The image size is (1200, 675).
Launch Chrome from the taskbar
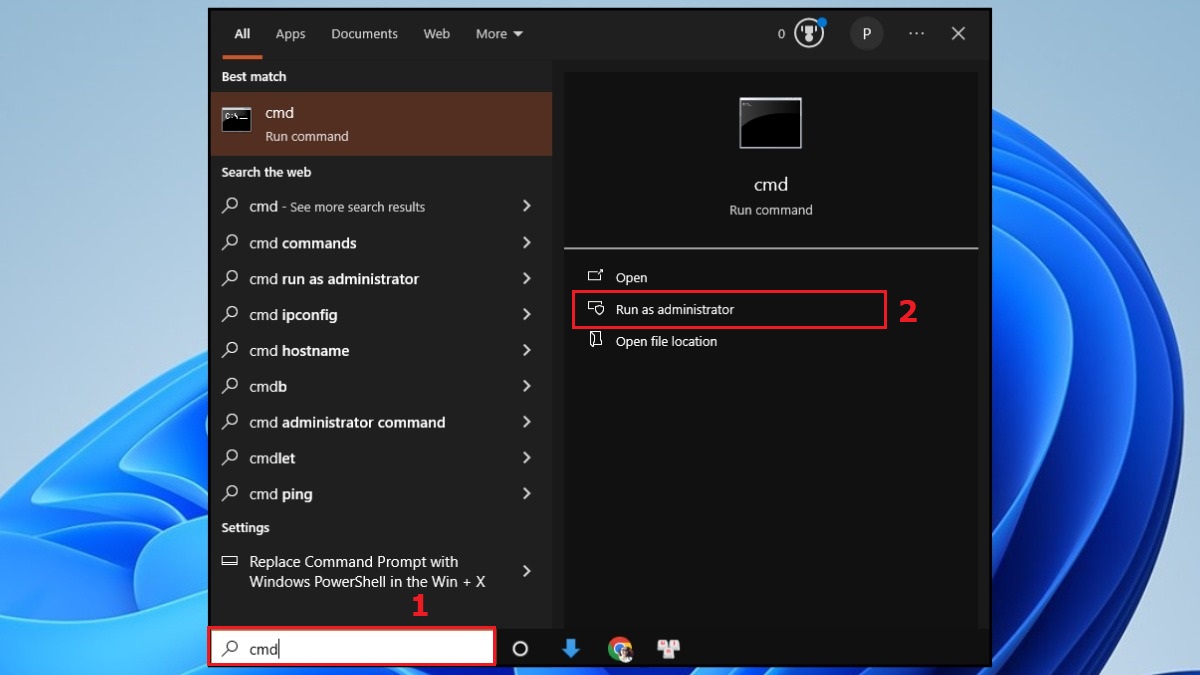click(621, 649)
